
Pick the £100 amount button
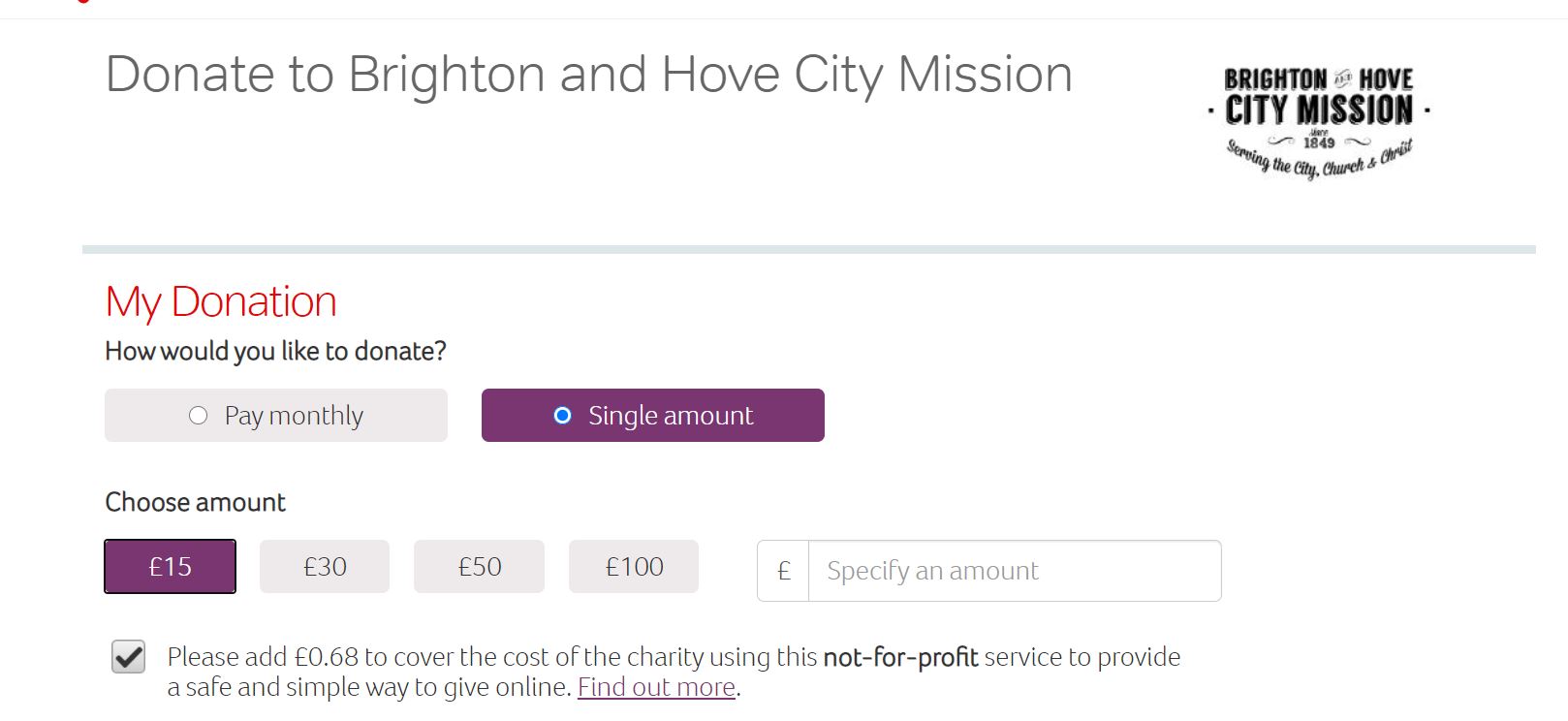click(634, 566)
